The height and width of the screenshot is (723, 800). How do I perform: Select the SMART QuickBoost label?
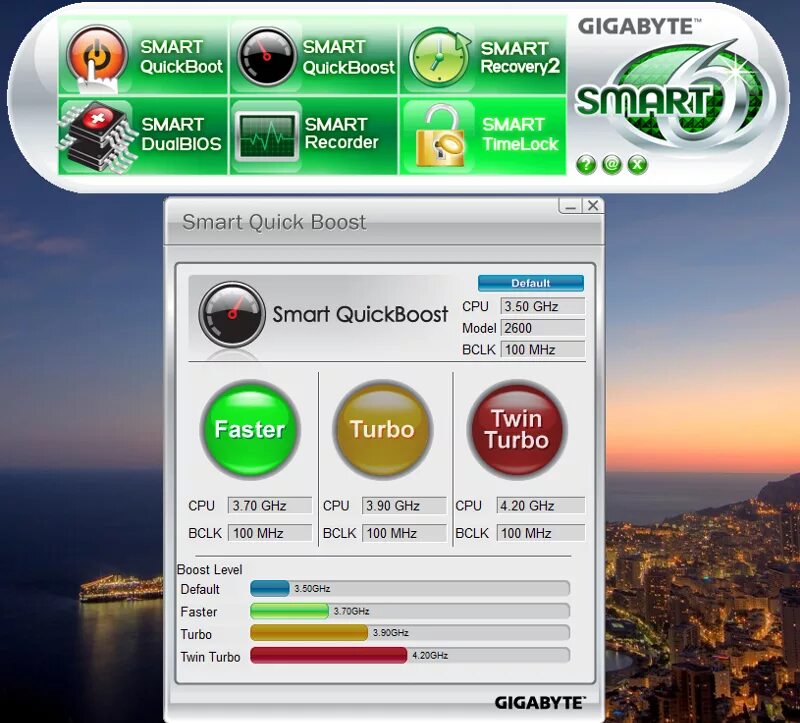(348, 57)
